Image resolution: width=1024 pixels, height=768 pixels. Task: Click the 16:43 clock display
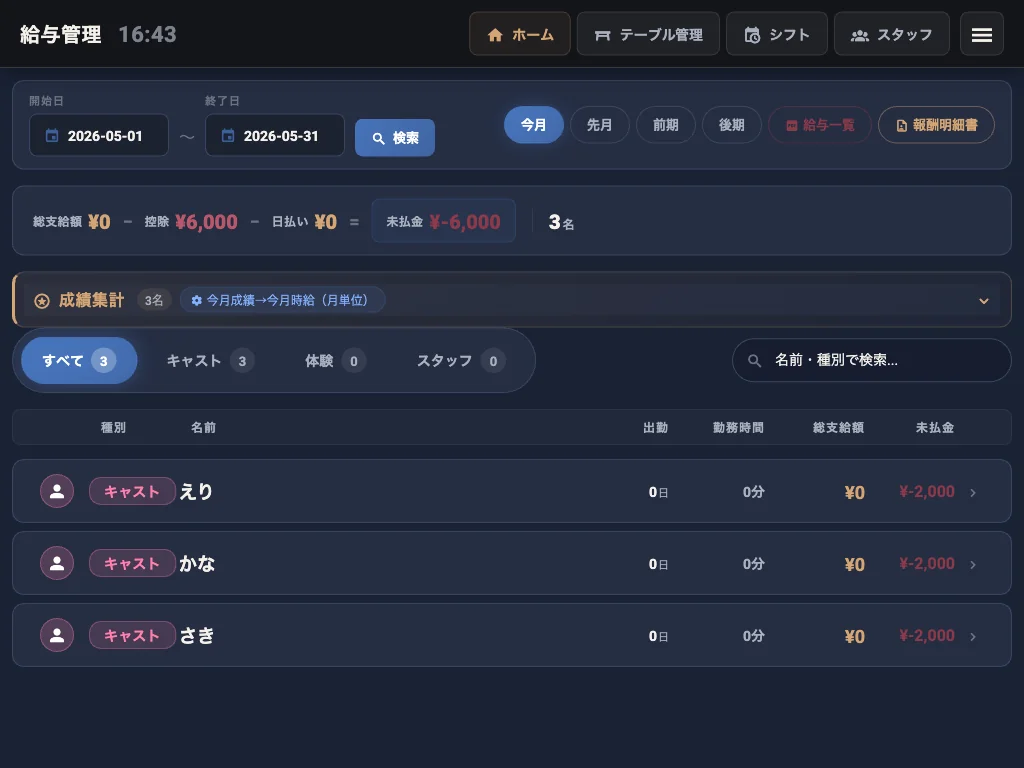(x=148, y=35)
